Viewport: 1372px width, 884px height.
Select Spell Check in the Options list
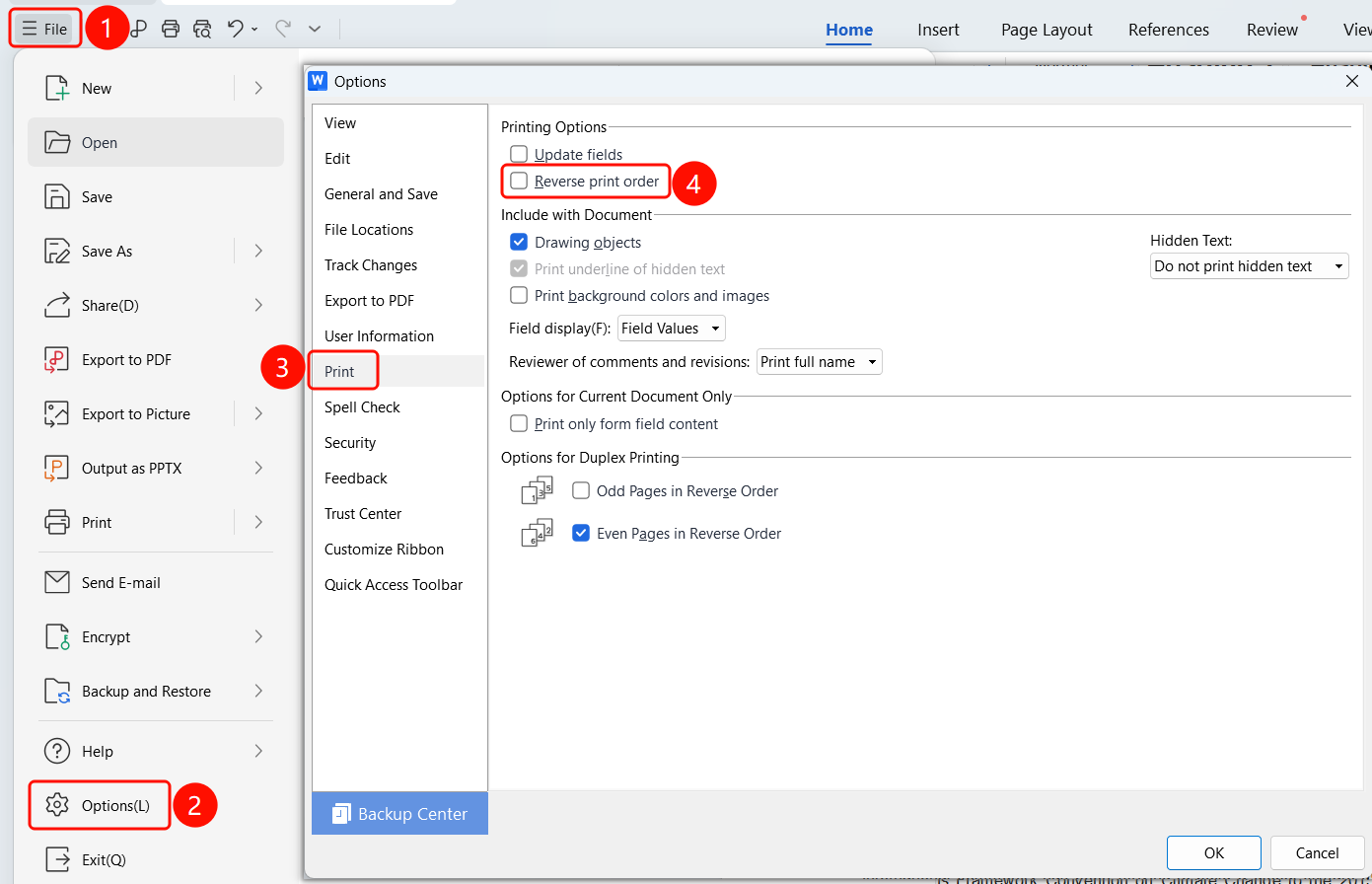coord(398,406)
